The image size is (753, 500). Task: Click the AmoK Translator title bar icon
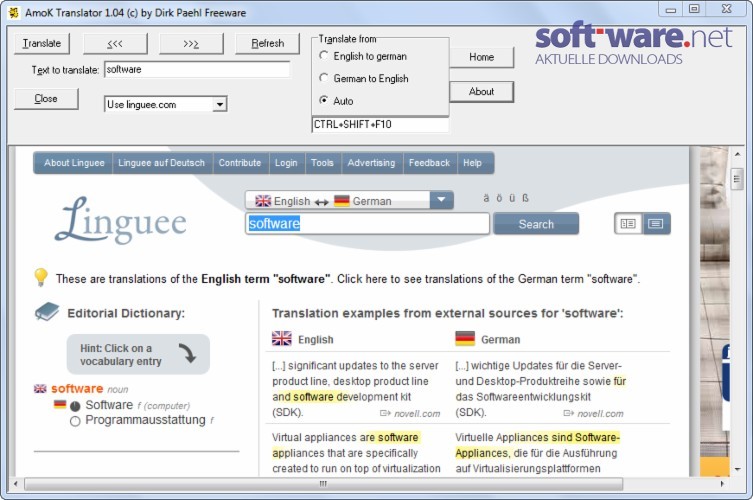pos(13,12)
